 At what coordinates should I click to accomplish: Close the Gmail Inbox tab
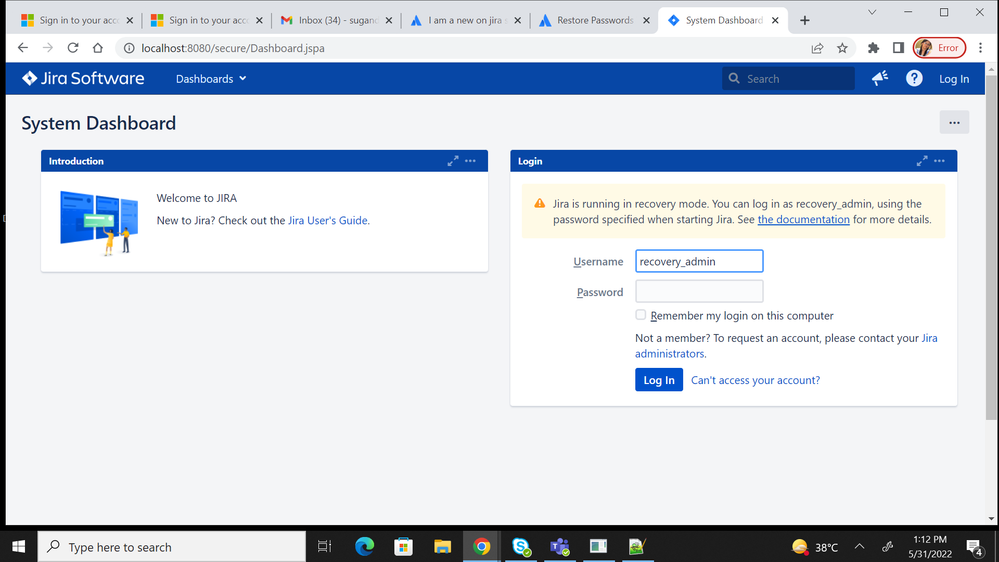pyautogui.click(x=389, y=20)
